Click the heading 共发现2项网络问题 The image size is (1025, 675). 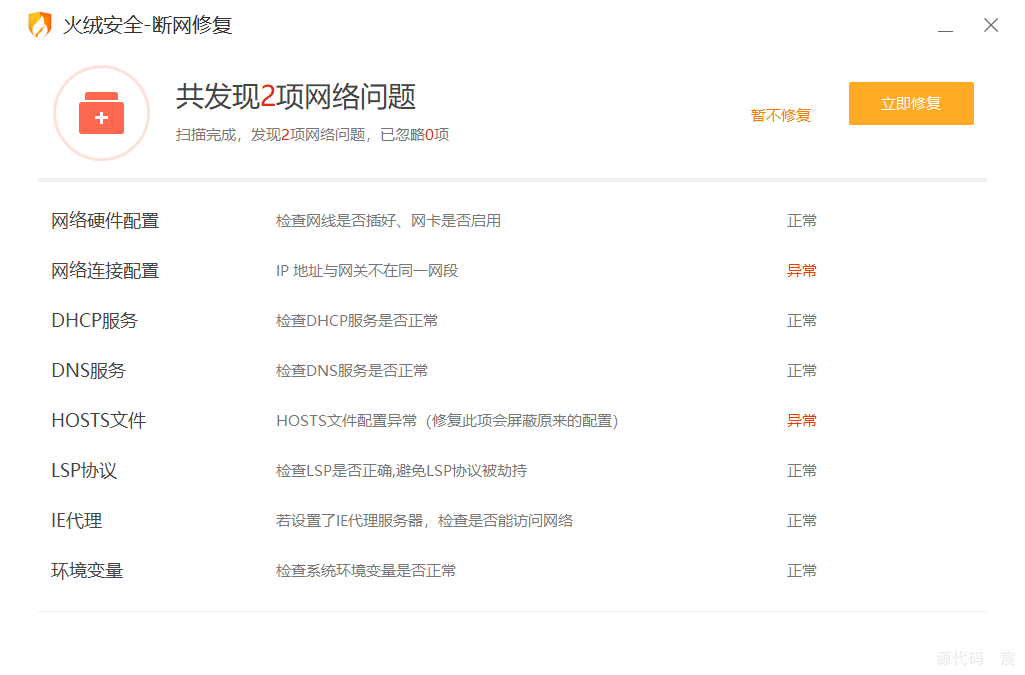click(295, 97)
